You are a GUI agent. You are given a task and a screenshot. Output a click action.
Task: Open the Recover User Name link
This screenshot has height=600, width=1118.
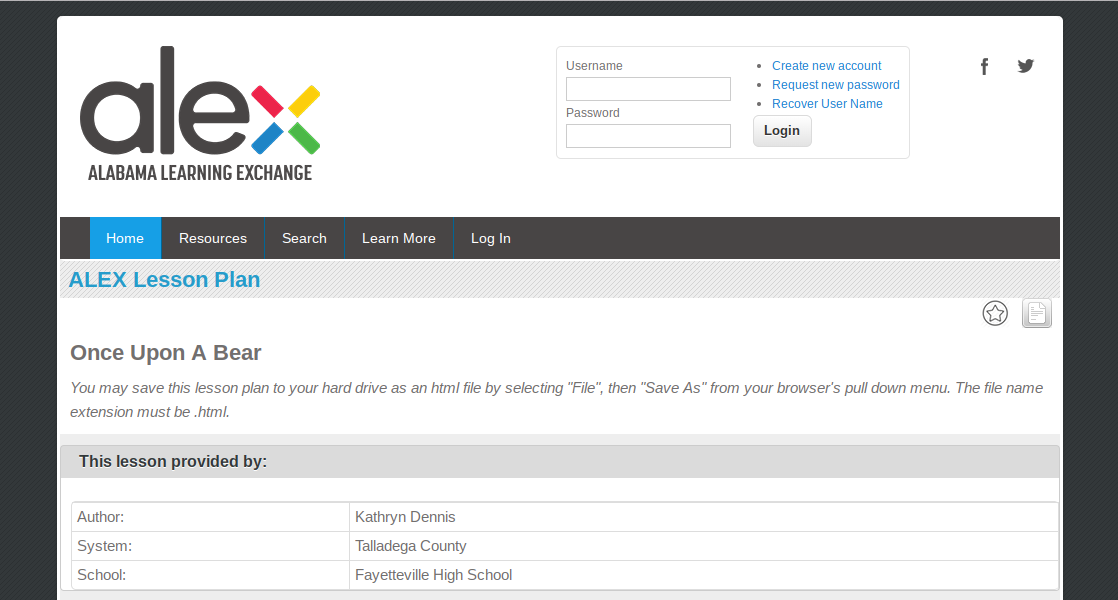tap(827, 104)
